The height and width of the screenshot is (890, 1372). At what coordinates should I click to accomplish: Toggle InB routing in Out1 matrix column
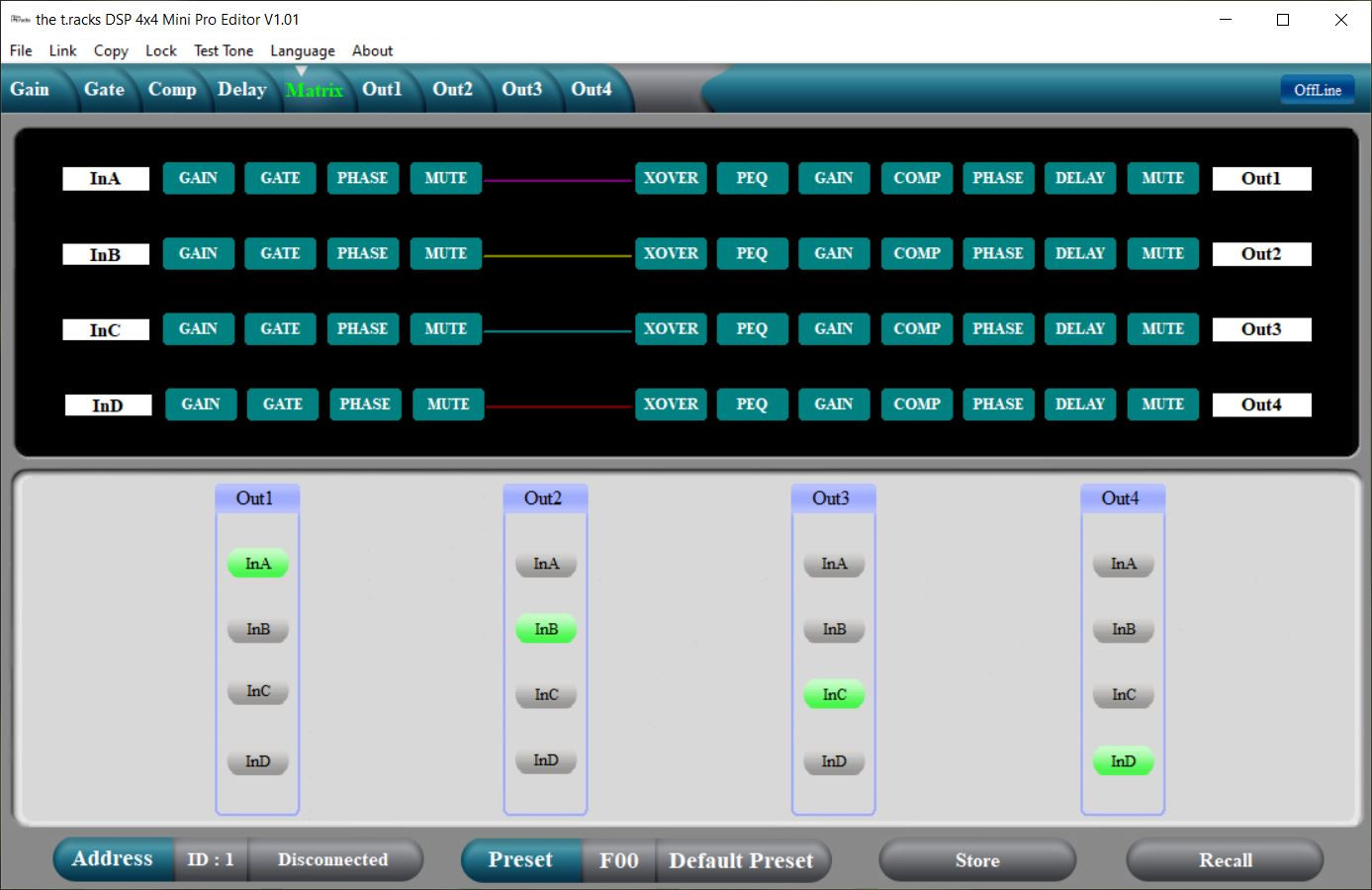coord(258,629)
